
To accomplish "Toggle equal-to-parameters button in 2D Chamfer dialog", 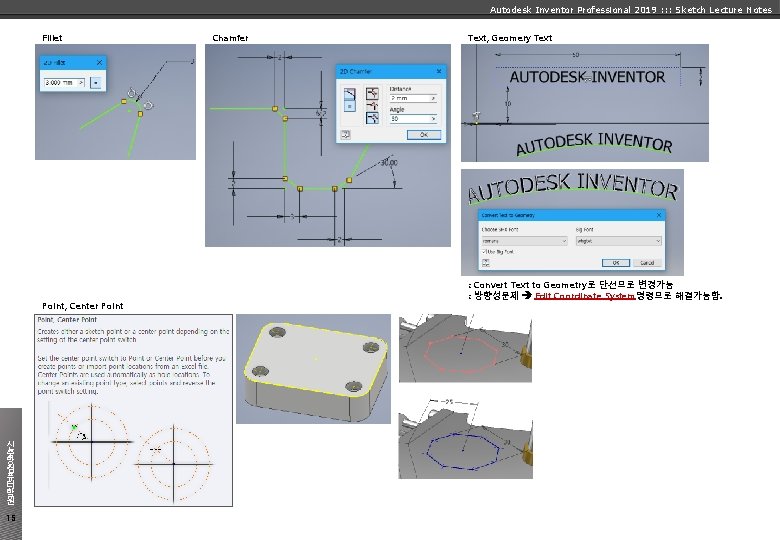I will pyautogui.click(x=350, y=106).
